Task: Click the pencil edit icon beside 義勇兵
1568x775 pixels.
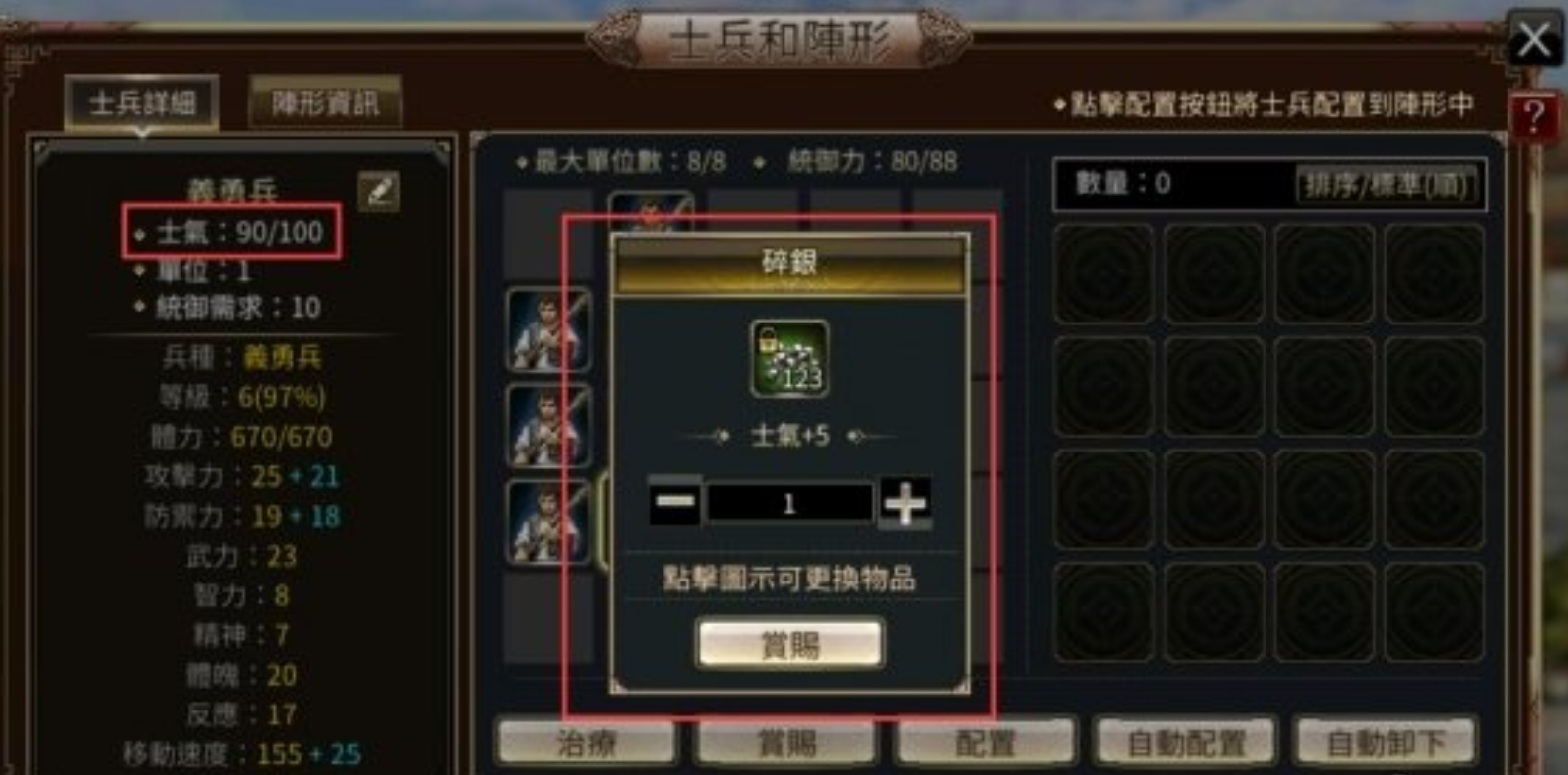Action: pyautogui.click(x=379, y=191)
